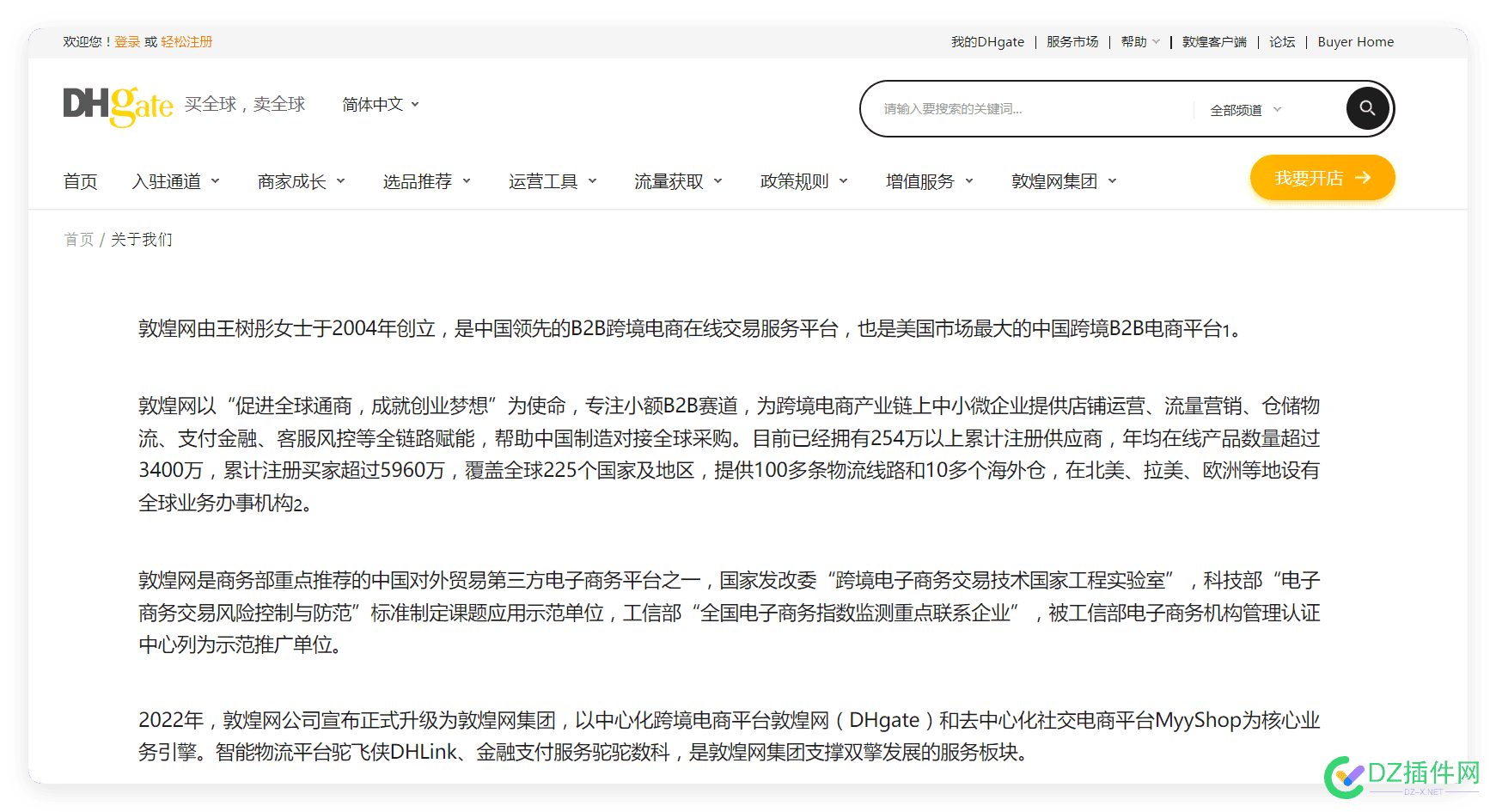
Task: Open the 简体中文 language dropdown
Action: tap(381, 104)
